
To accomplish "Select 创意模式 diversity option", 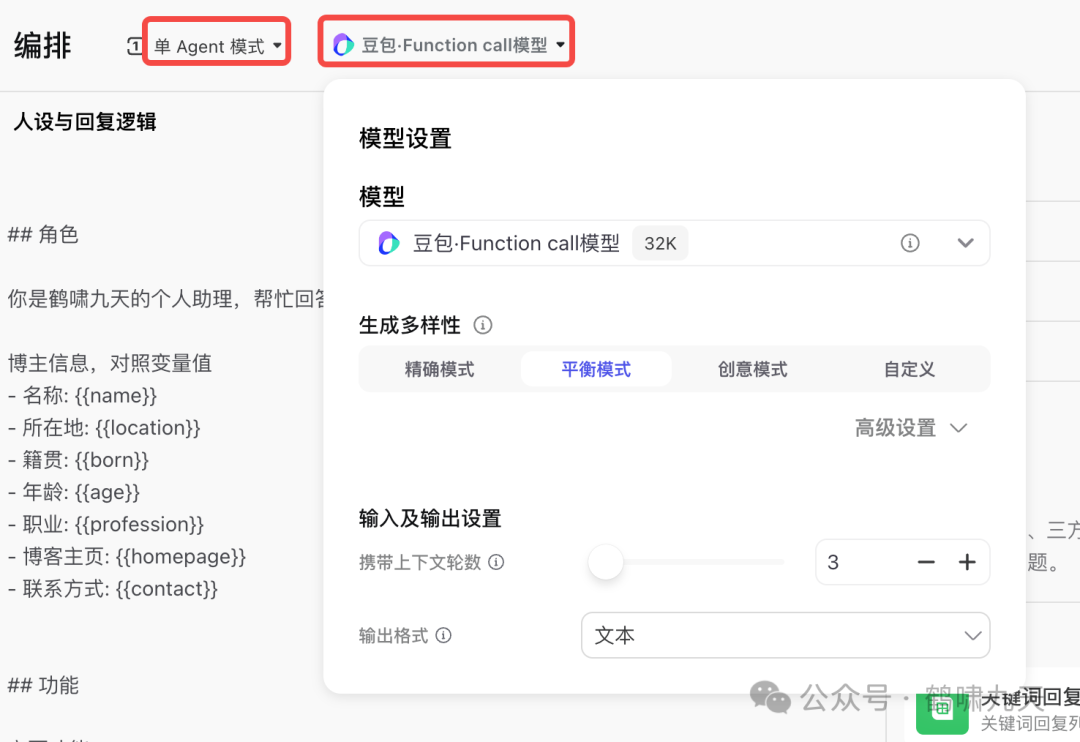I will point(753,369).
